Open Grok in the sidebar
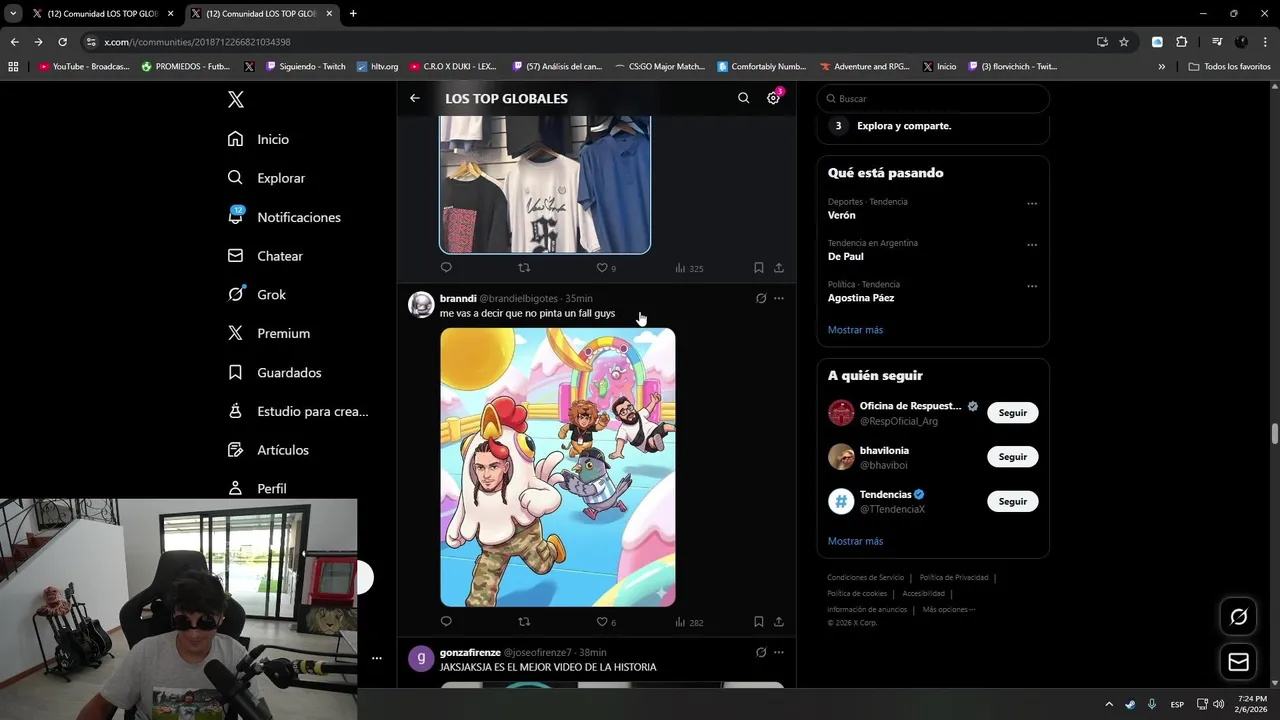 pyautogui.click(x=257, y=295)
